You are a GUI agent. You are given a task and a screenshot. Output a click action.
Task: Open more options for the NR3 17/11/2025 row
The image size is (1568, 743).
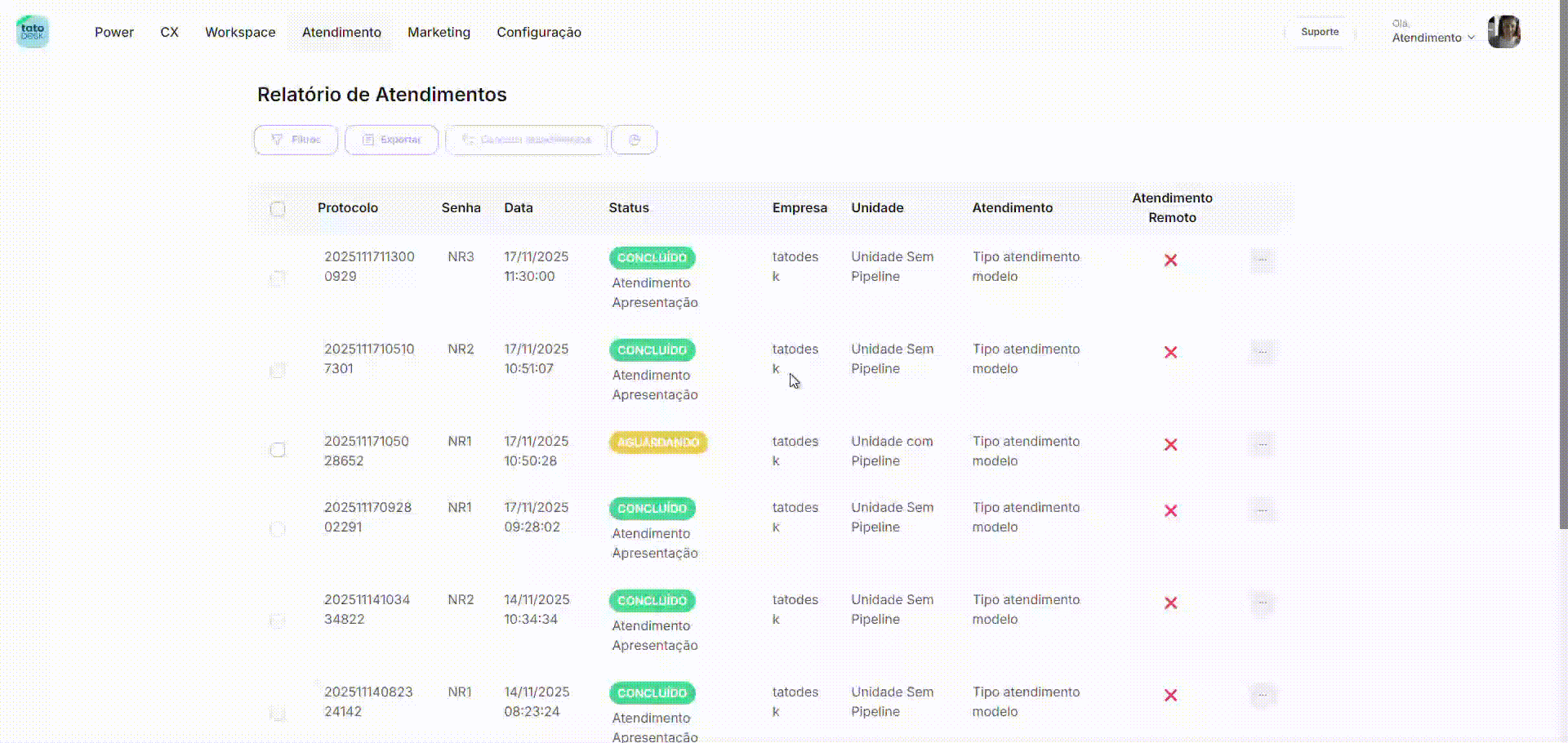pyautogui.click(x=1262, y=260)
